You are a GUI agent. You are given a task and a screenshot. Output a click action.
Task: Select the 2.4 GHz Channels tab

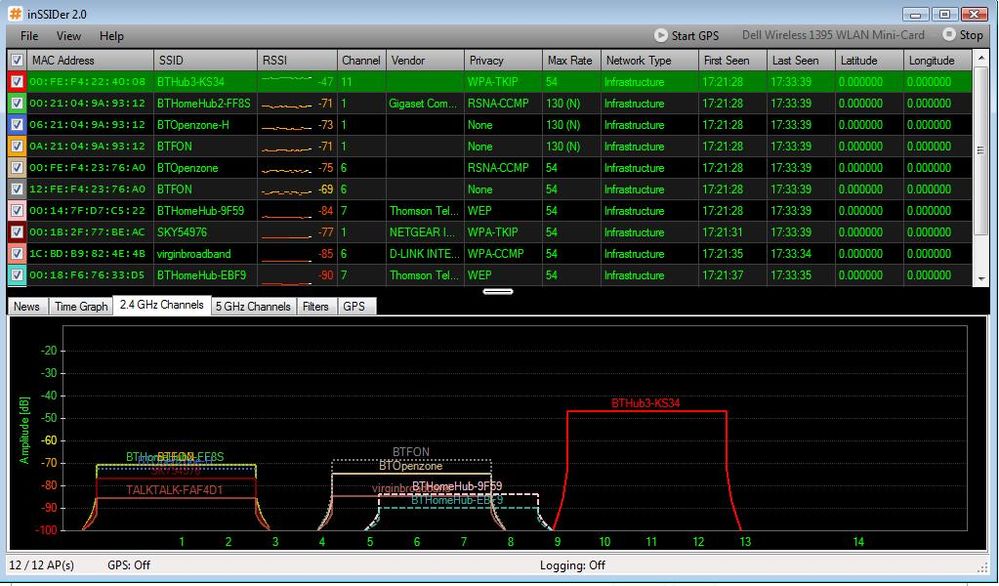(x=161, y=305)
